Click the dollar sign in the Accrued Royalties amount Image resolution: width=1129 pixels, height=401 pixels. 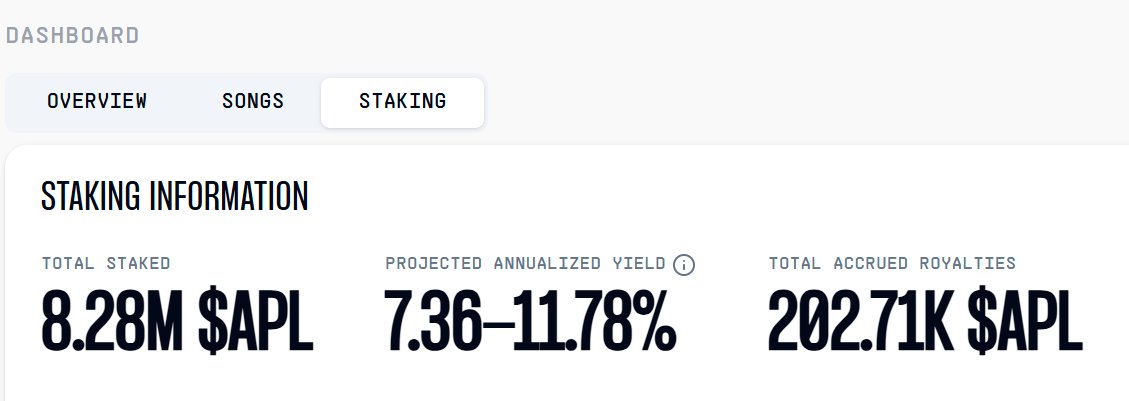981,321
